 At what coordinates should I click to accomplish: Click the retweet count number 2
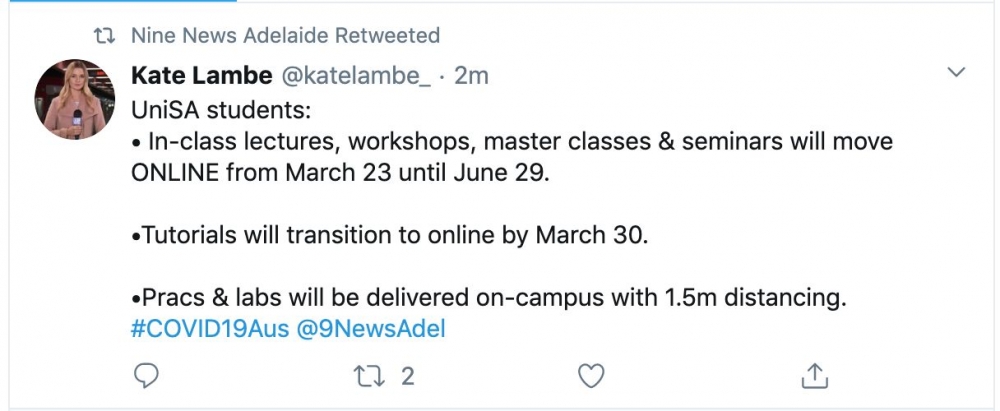tap(407, 376)
